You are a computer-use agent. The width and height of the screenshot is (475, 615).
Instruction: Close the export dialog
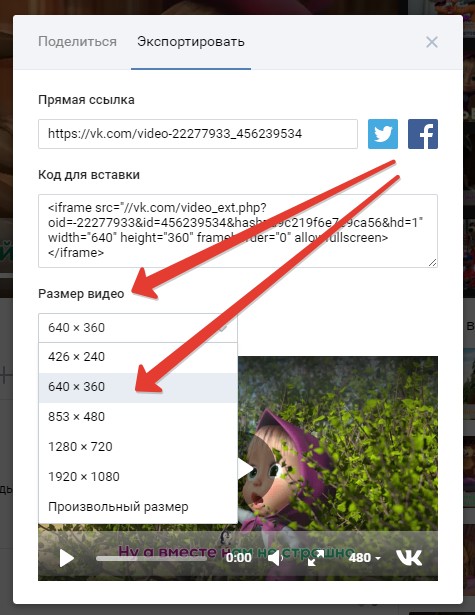click(432, 42)
